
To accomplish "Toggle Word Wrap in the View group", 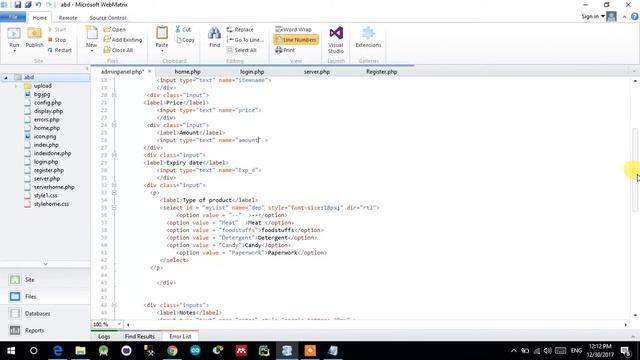I will [x=293, y=29].
